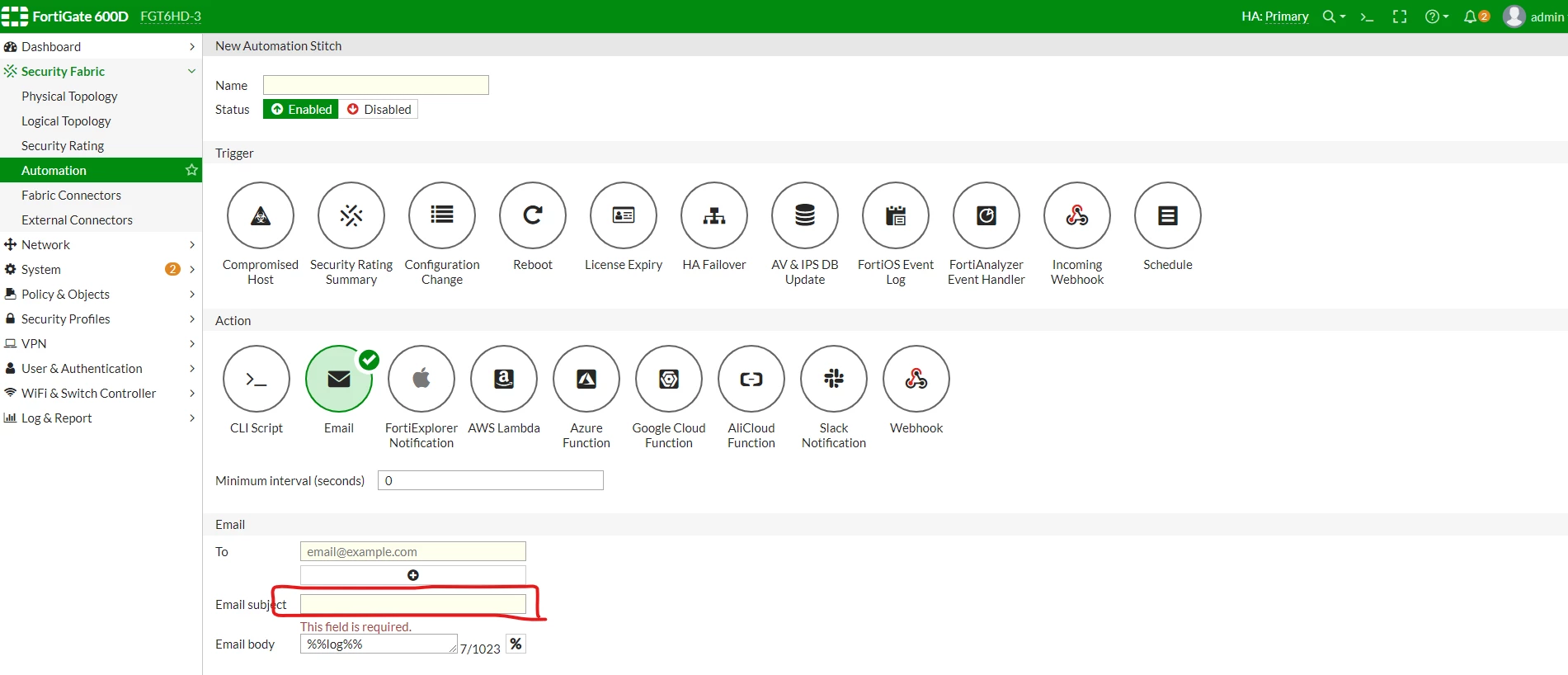Toggle full screen mode icon
Viewport: 1568px width, 675px height.
point(1400,17)
